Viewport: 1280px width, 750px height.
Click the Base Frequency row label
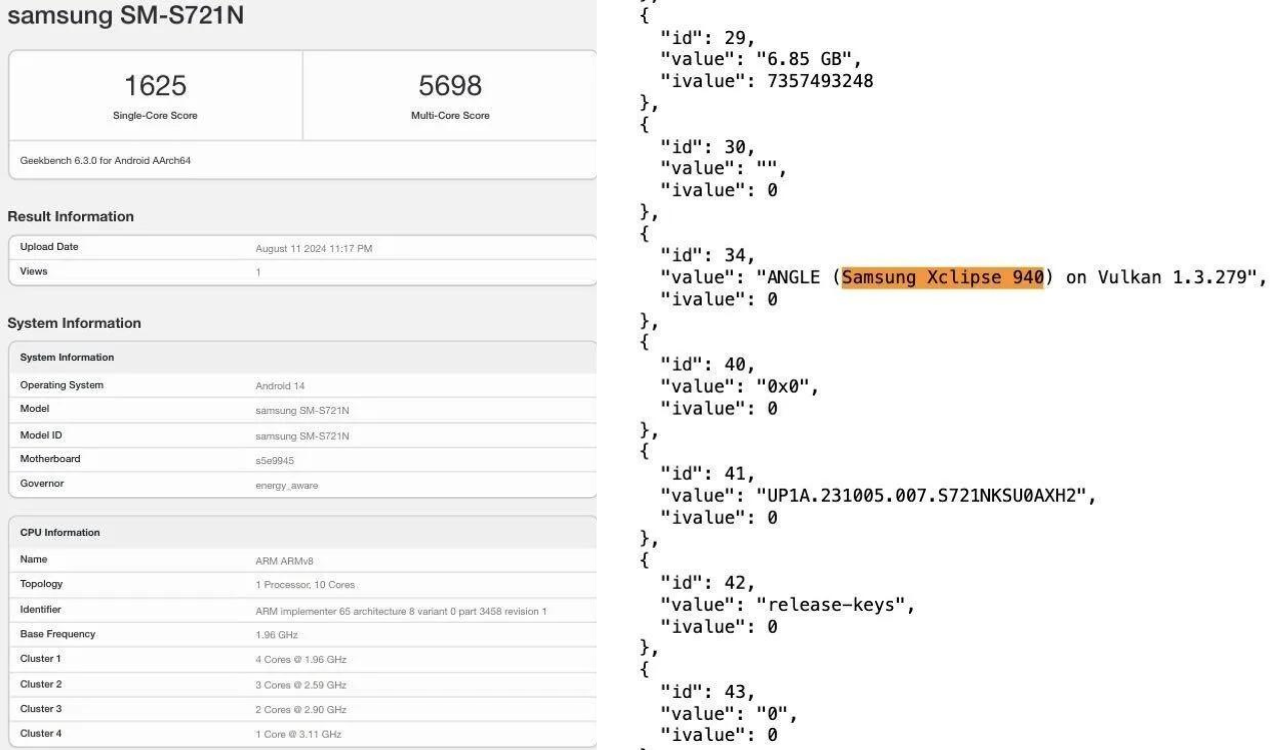pyautogui.click(x=56, y=633)
